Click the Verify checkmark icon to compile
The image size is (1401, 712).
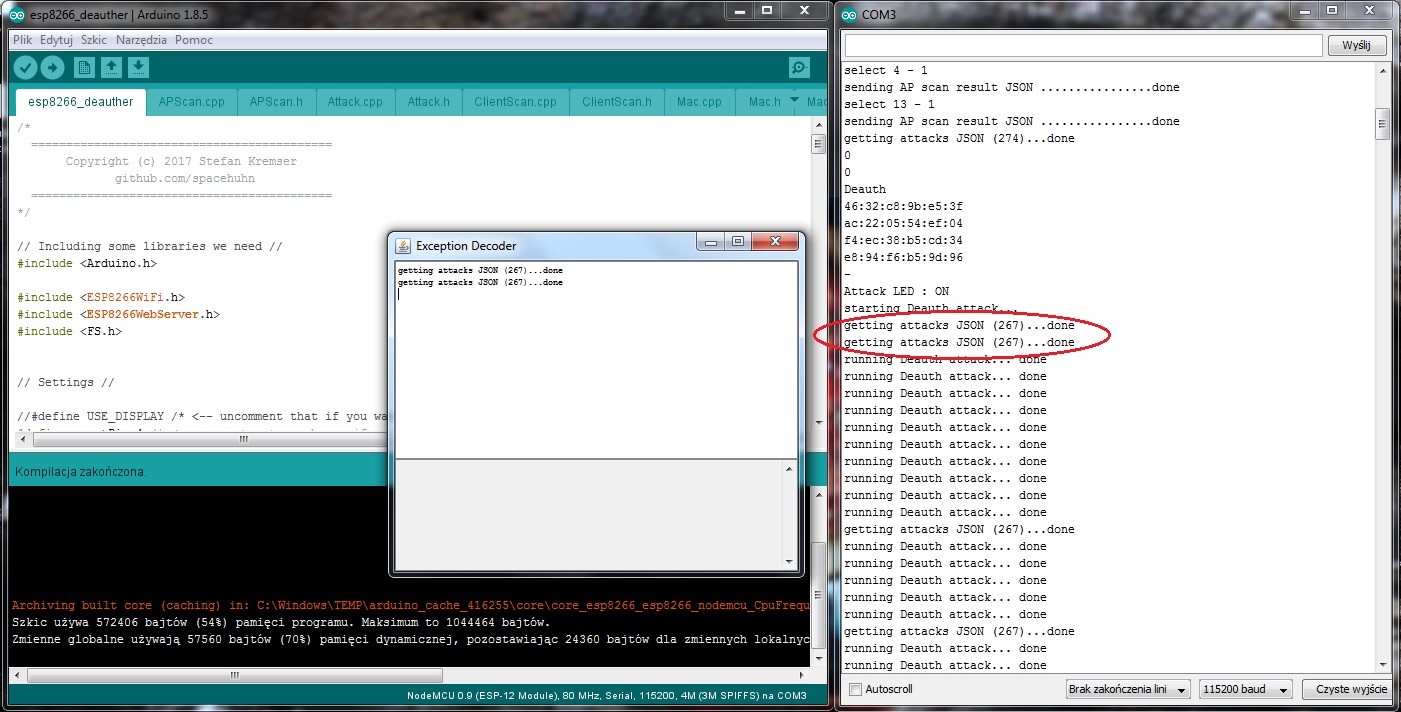[25, 67]
